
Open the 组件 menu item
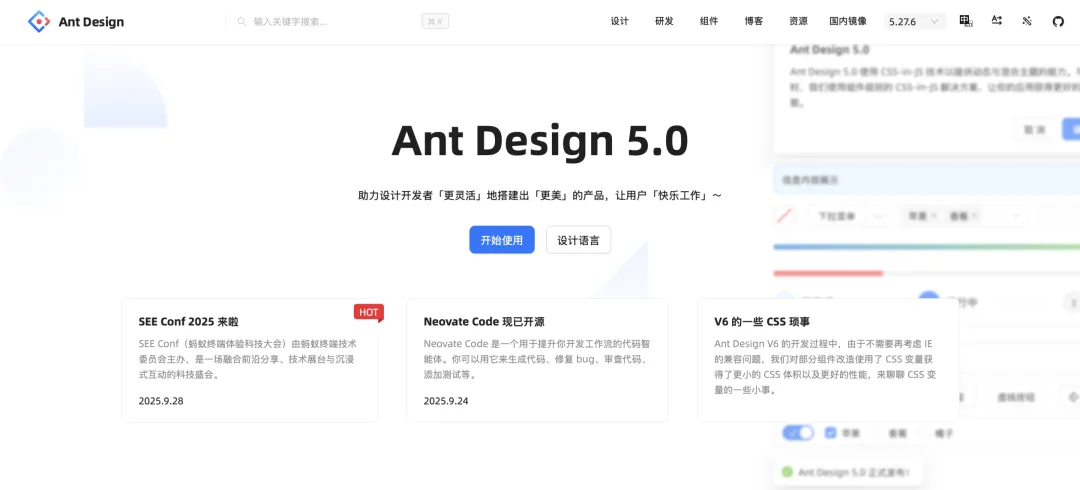(709, 21)
